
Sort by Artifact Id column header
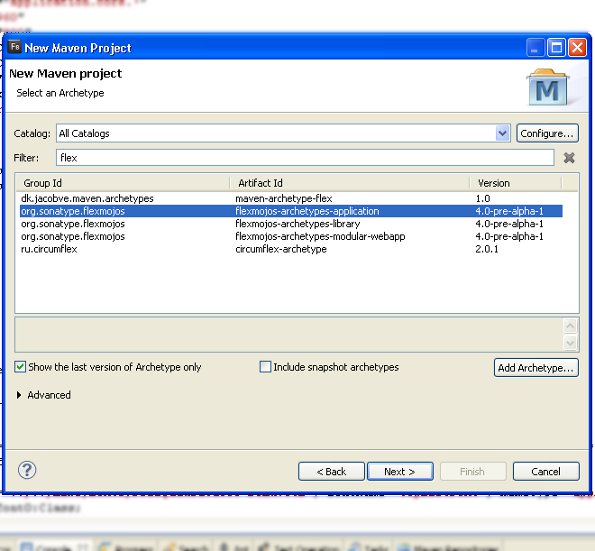point(349,183)
